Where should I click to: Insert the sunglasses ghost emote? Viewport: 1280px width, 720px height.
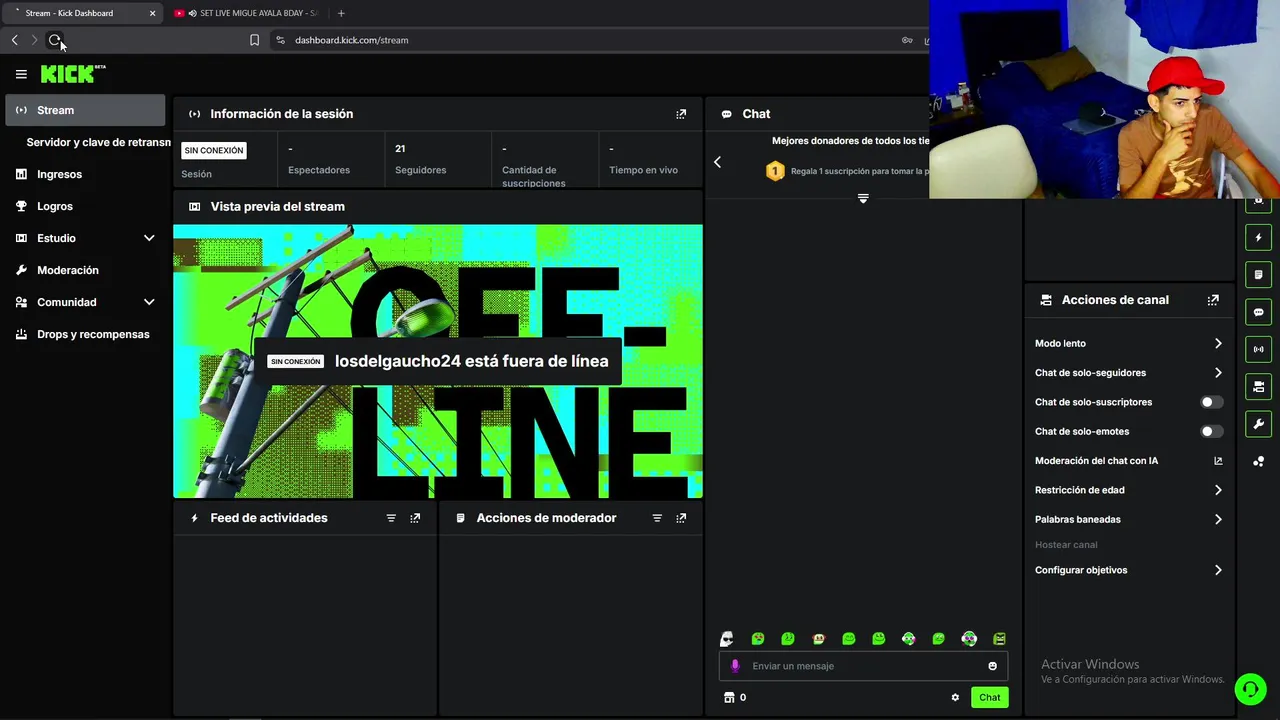[727, 639]
